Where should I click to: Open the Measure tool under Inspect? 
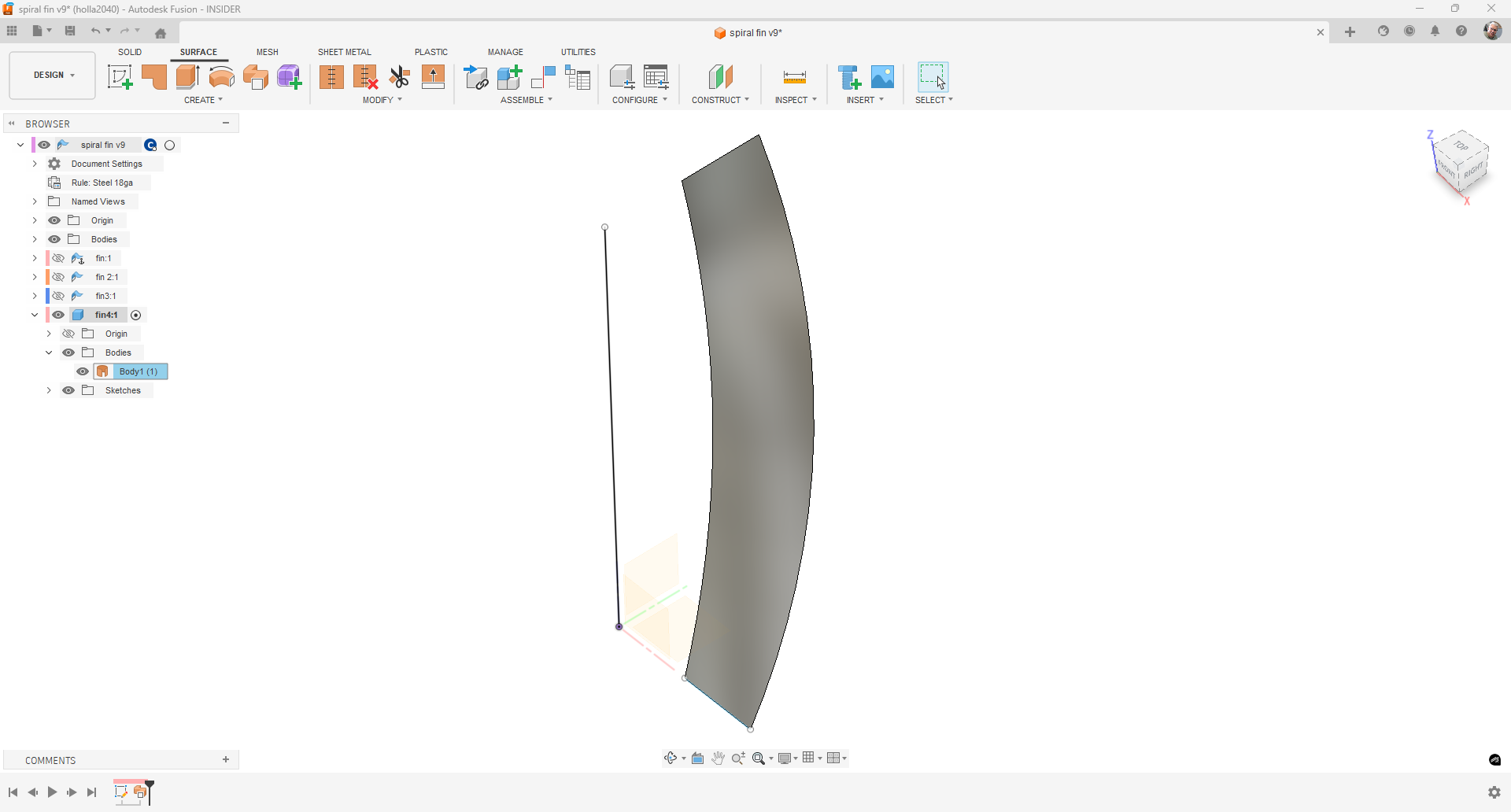(x=795, y=77)
